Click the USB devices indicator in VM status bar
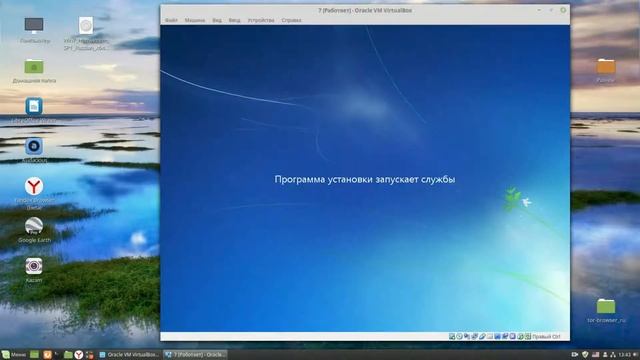 [x=482, y=336]
